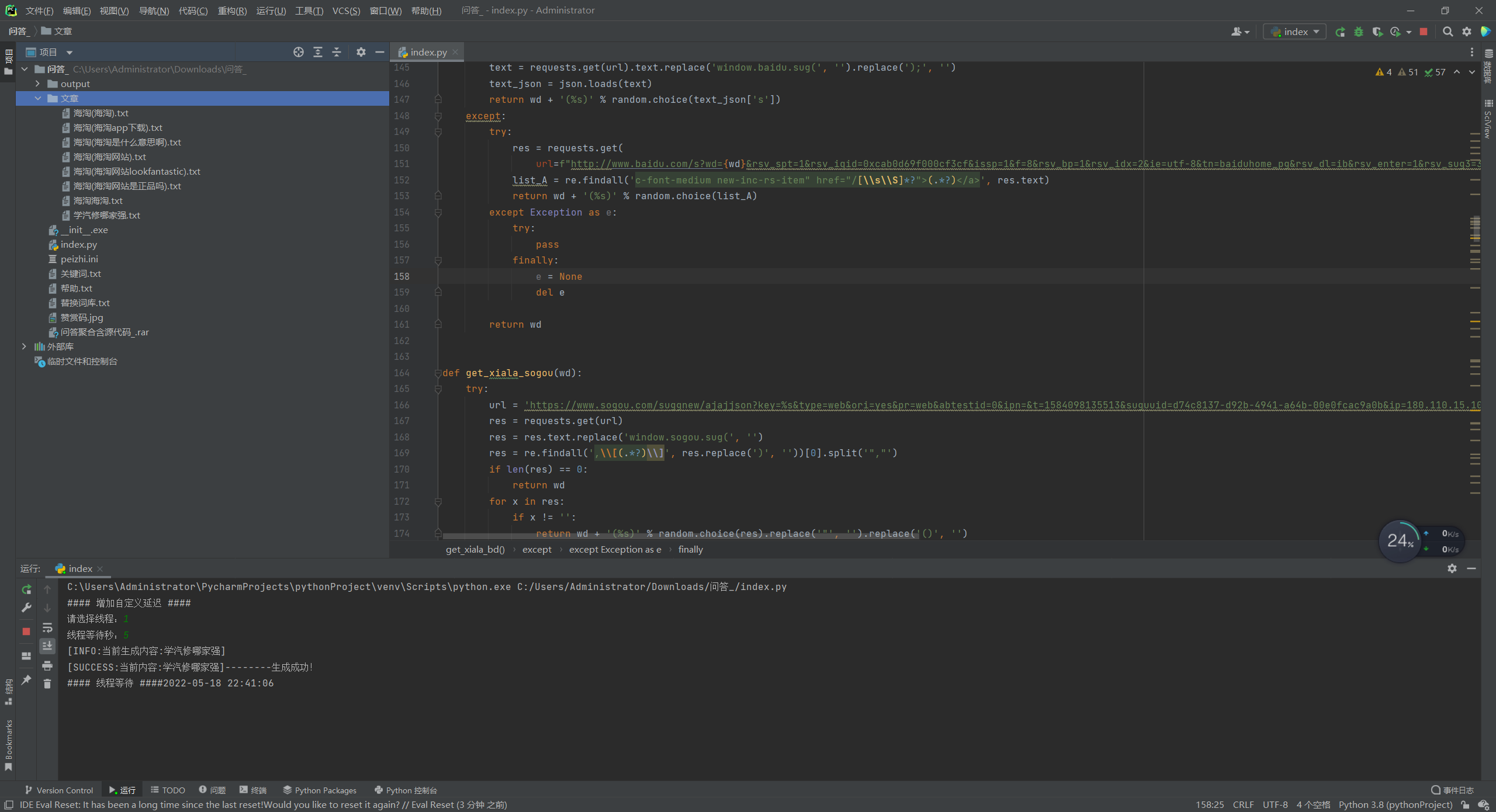Image resolution: width=1496 pixels, height=812 pixels.
Task: Collapse the 文章 folder
Action: click(37, 98)
